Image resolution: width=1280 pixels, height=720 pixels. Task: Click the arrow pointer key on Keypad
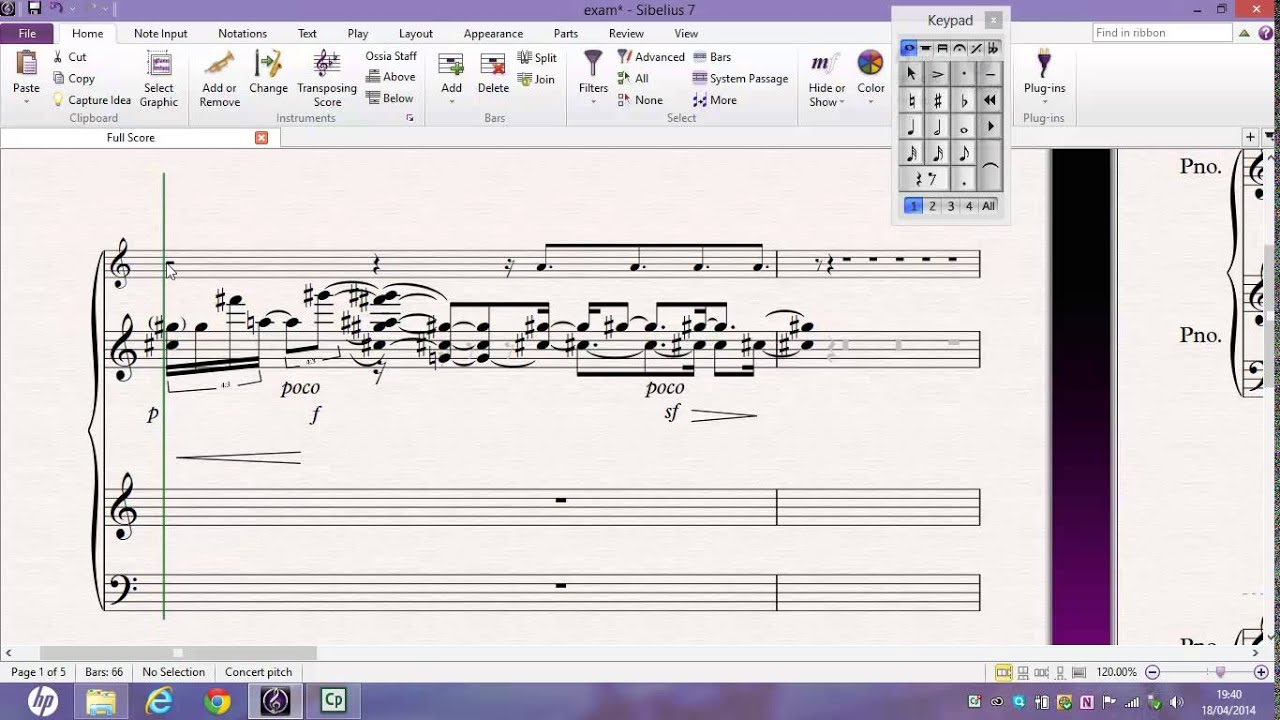912,74
